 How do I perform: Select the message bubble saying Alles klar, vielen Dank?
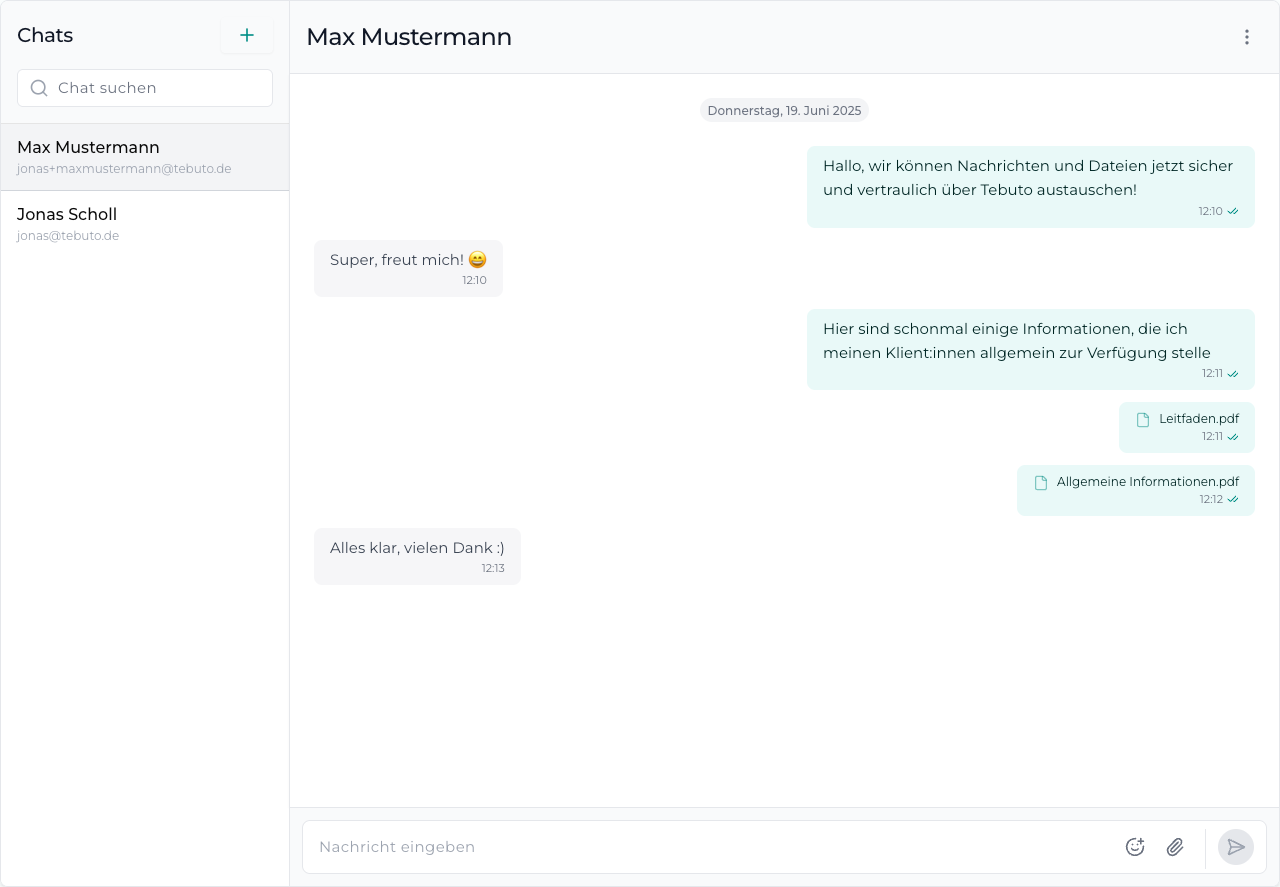pyautogui.click(x=417, y=548)
